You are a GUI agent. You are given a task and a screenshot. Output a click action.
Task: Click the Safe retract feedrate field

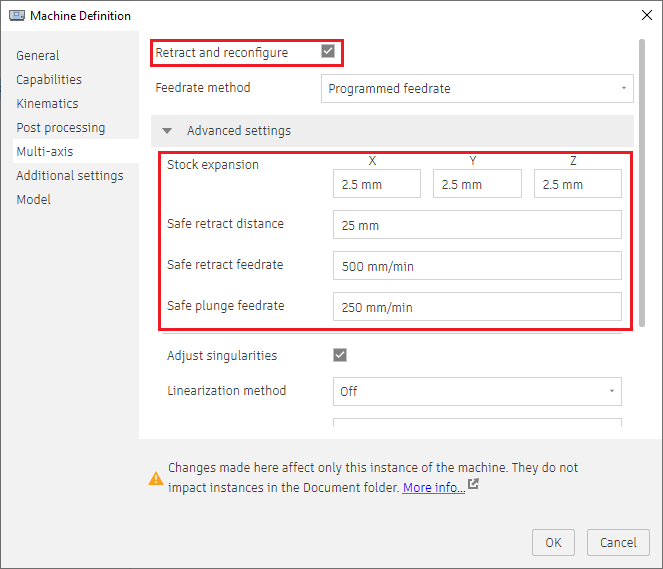pos(477,265)
